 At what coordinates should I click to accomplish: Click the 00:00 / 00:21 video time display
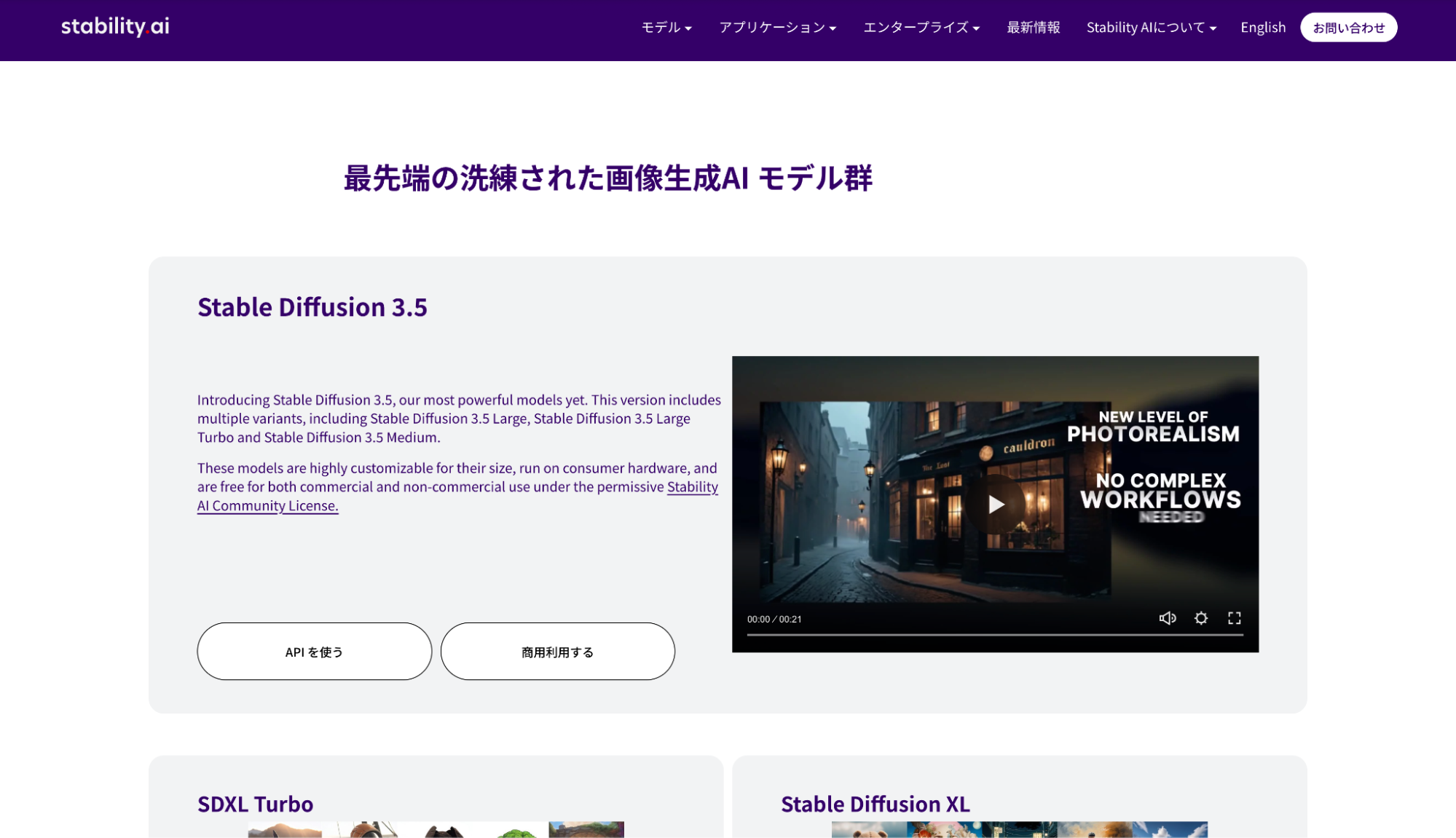tap(774, 619)
